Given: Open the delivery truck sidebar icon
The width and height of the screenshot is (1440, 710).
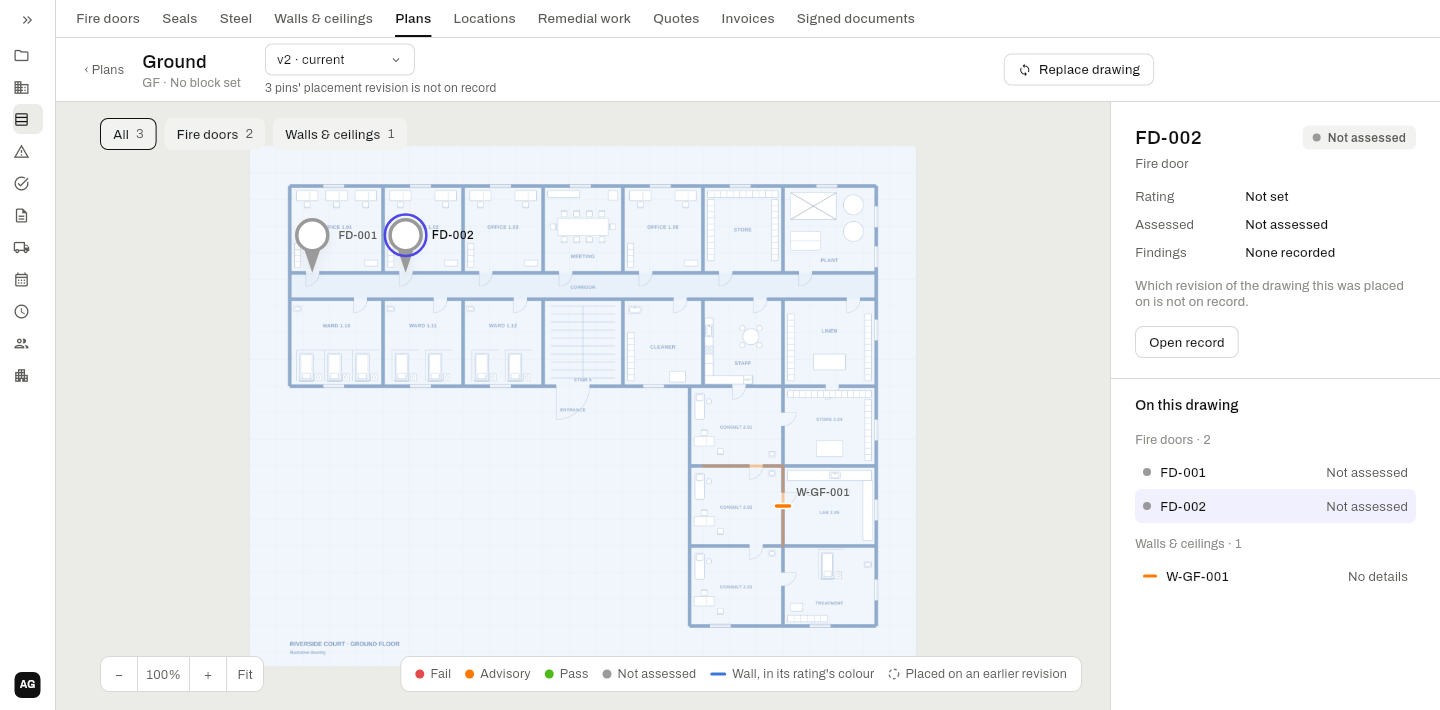Looking at the screenshot, I should [x=21, y=247].
